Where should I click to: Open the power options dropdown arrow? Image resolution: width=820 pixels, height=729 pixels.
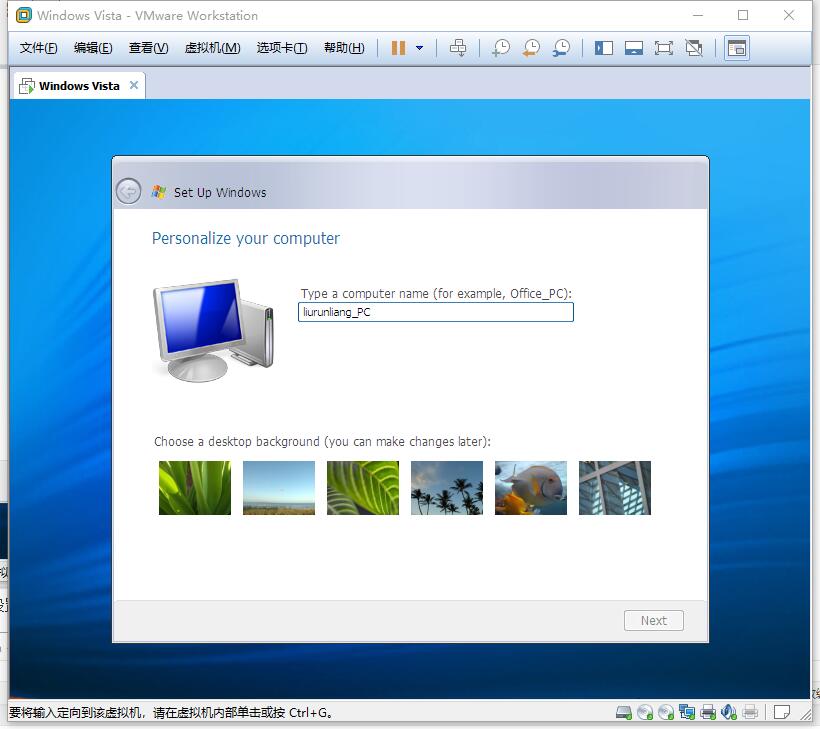[419, 48]
